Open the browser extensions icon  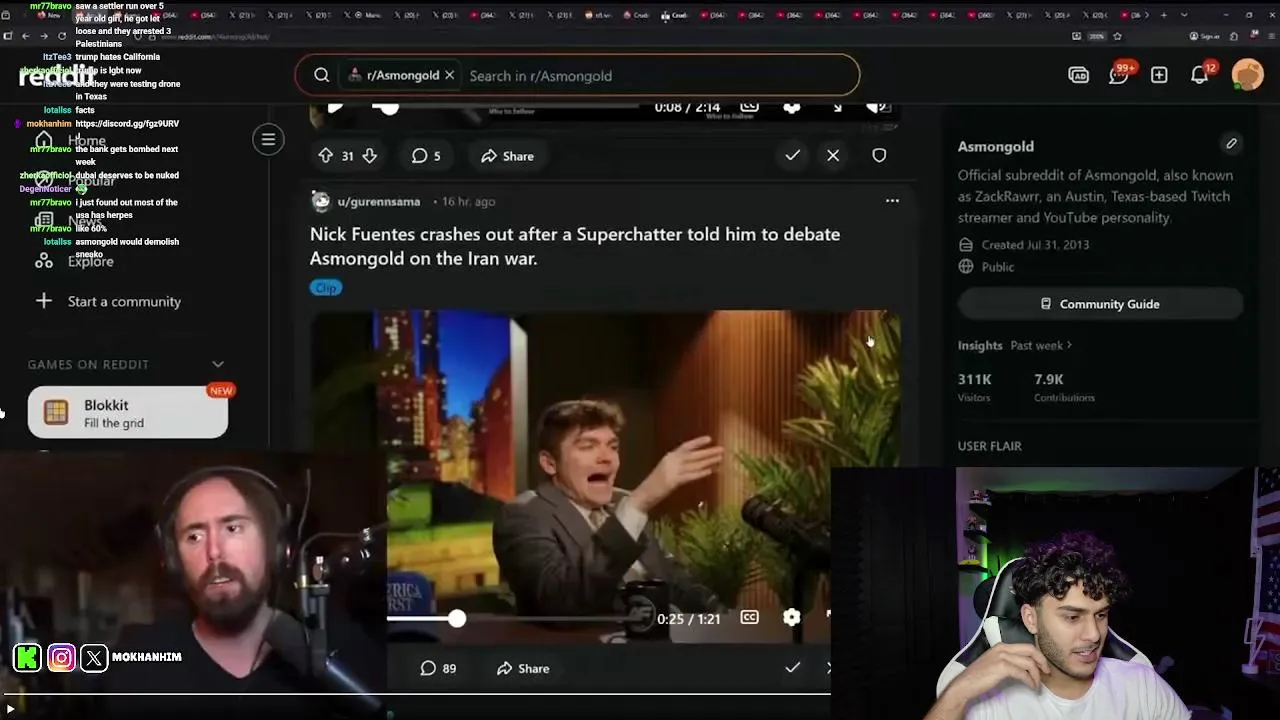(1233, 36)
